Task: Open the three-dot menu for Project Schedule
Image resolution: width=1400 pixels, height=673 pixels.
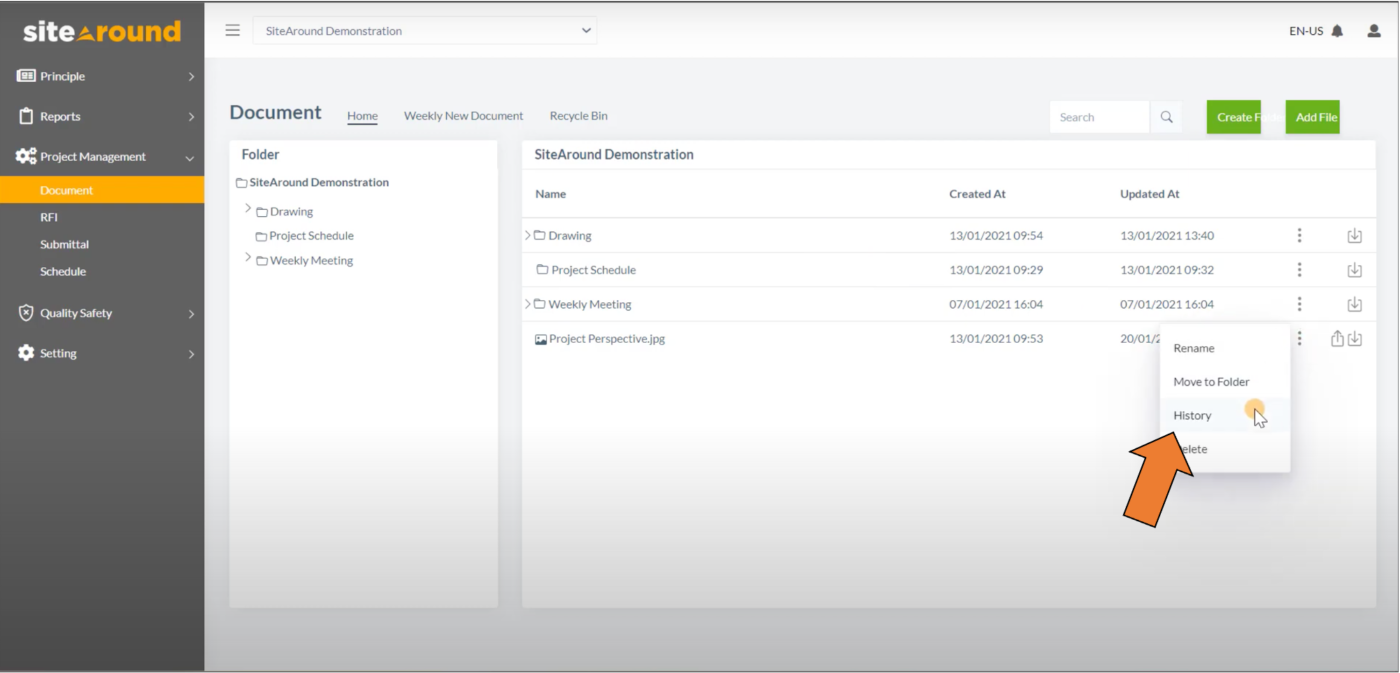Action: pos(1299,269)
